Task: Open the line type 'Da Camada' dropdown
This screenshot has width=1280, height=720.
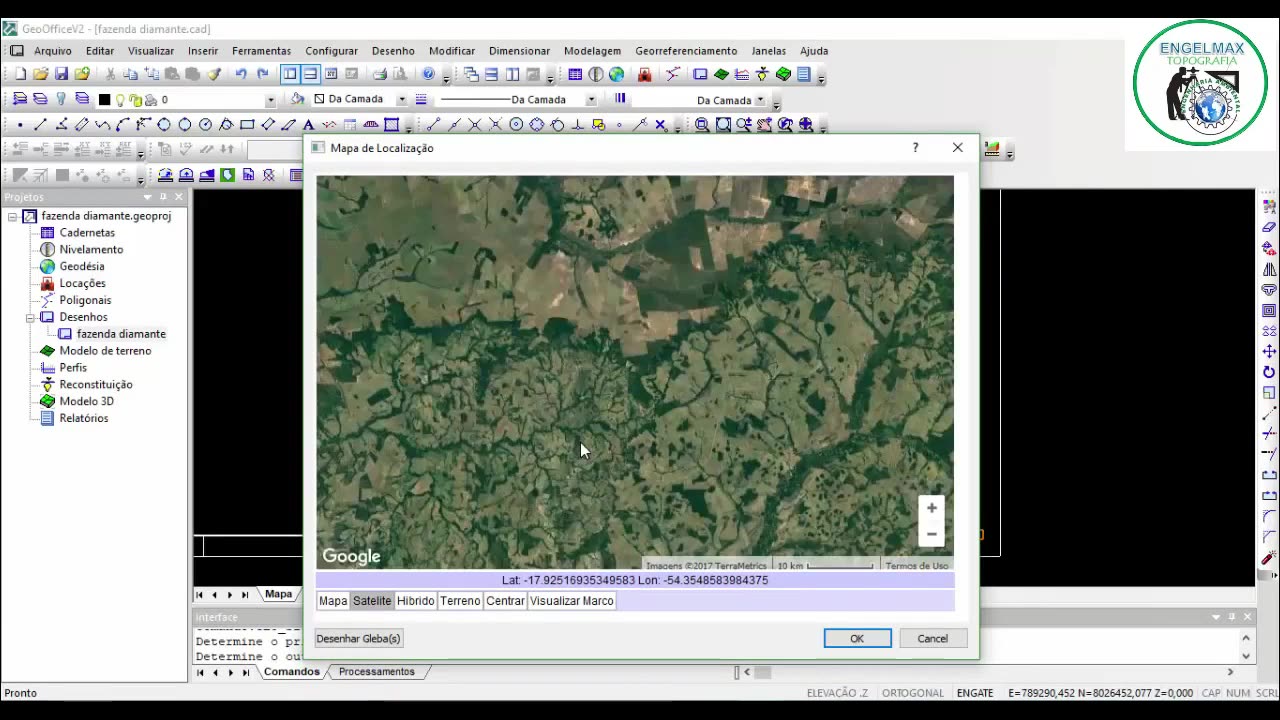Action: pos(591,99)
